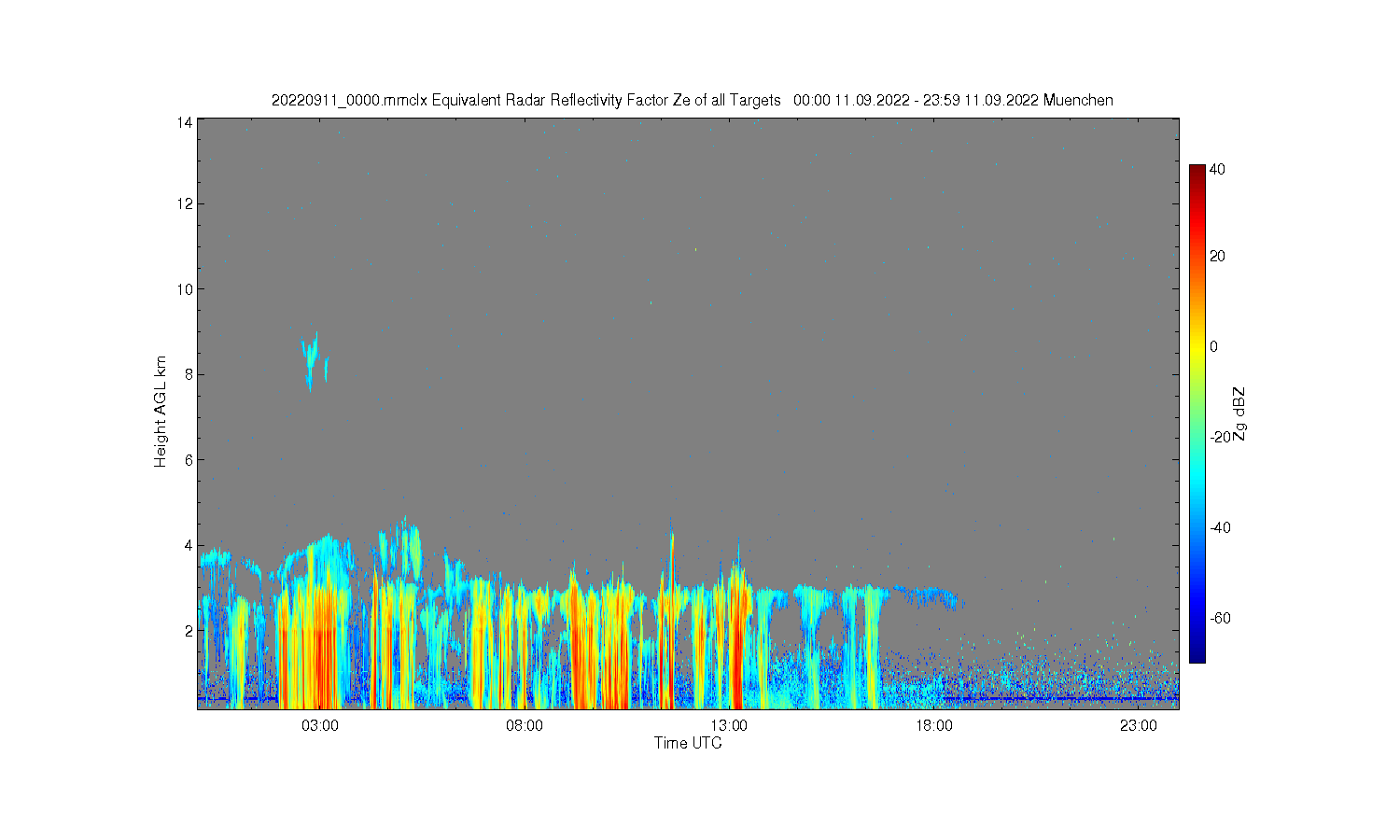The height and width of the screenshot is (840, 1400).
Task: Click the colorbar value -60
Action: tap(1220, 618)
